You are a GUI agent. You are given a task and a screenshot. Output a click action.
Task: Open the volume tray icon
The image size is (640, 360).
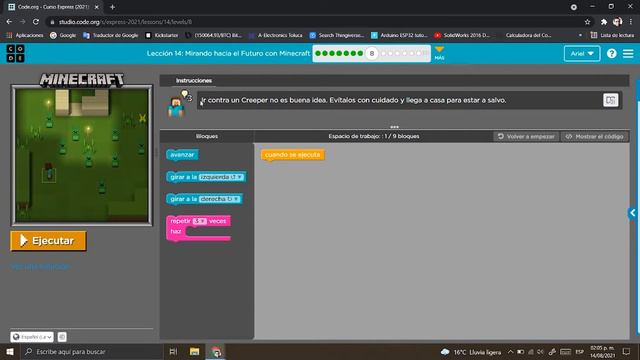pos(540,352)
